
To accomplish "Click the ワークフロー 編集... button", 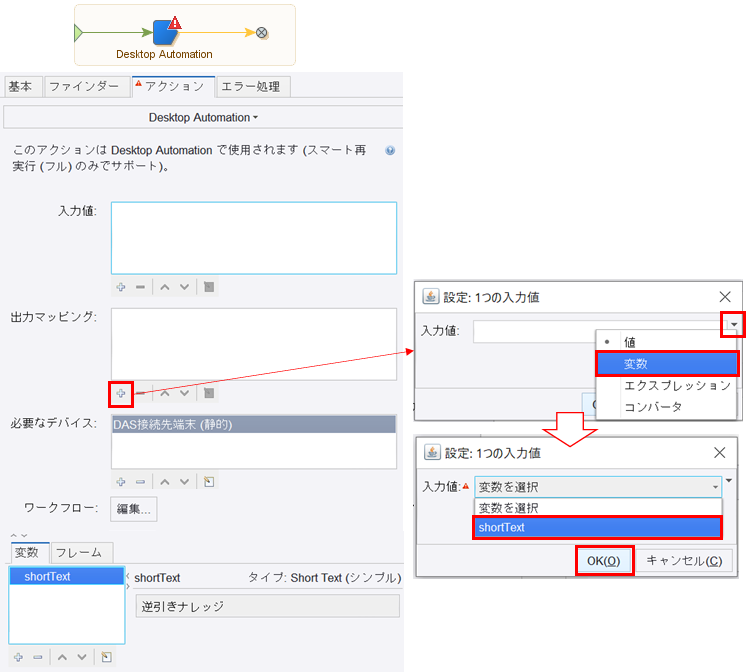I will (x=134, y=509).
